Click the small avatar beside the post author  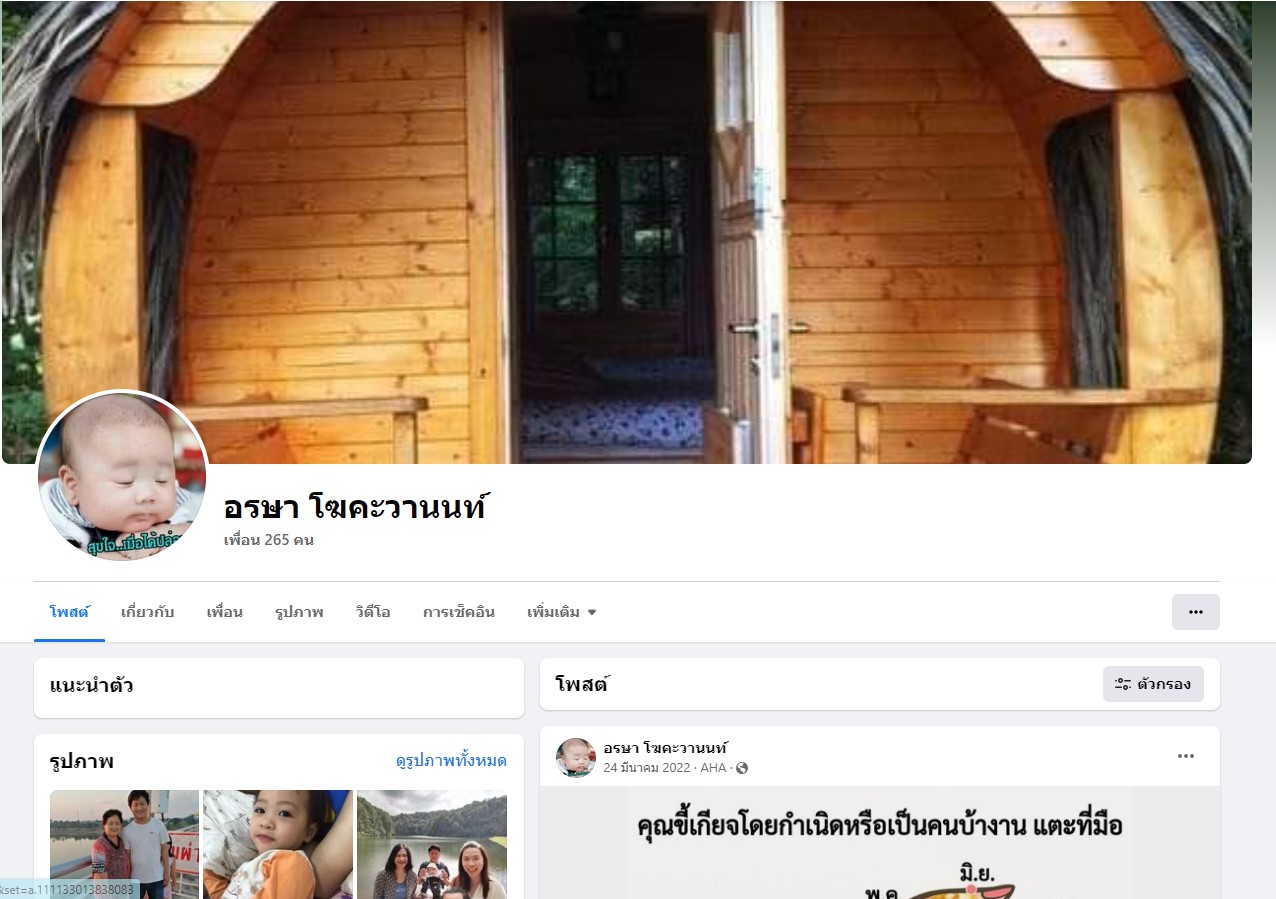(x=576, y=758)
